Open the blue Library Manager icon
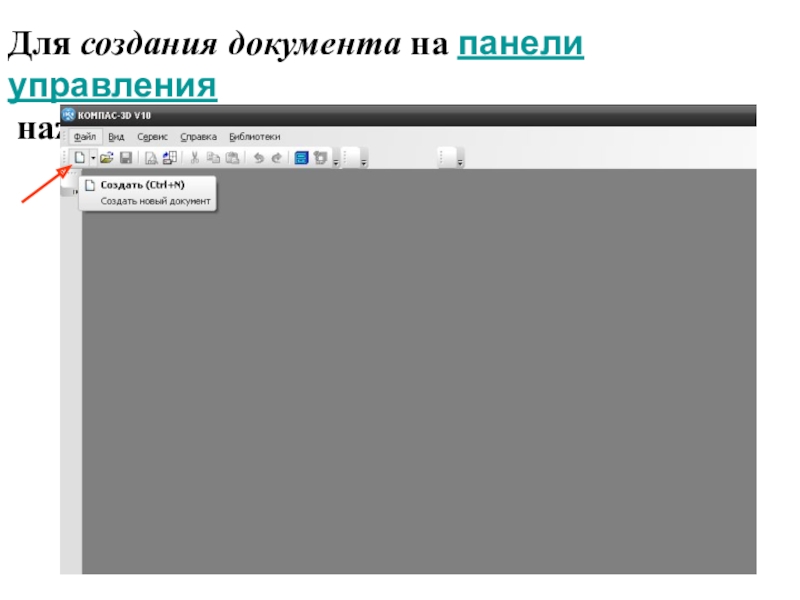Screen dimensions: 800x600 302,158
